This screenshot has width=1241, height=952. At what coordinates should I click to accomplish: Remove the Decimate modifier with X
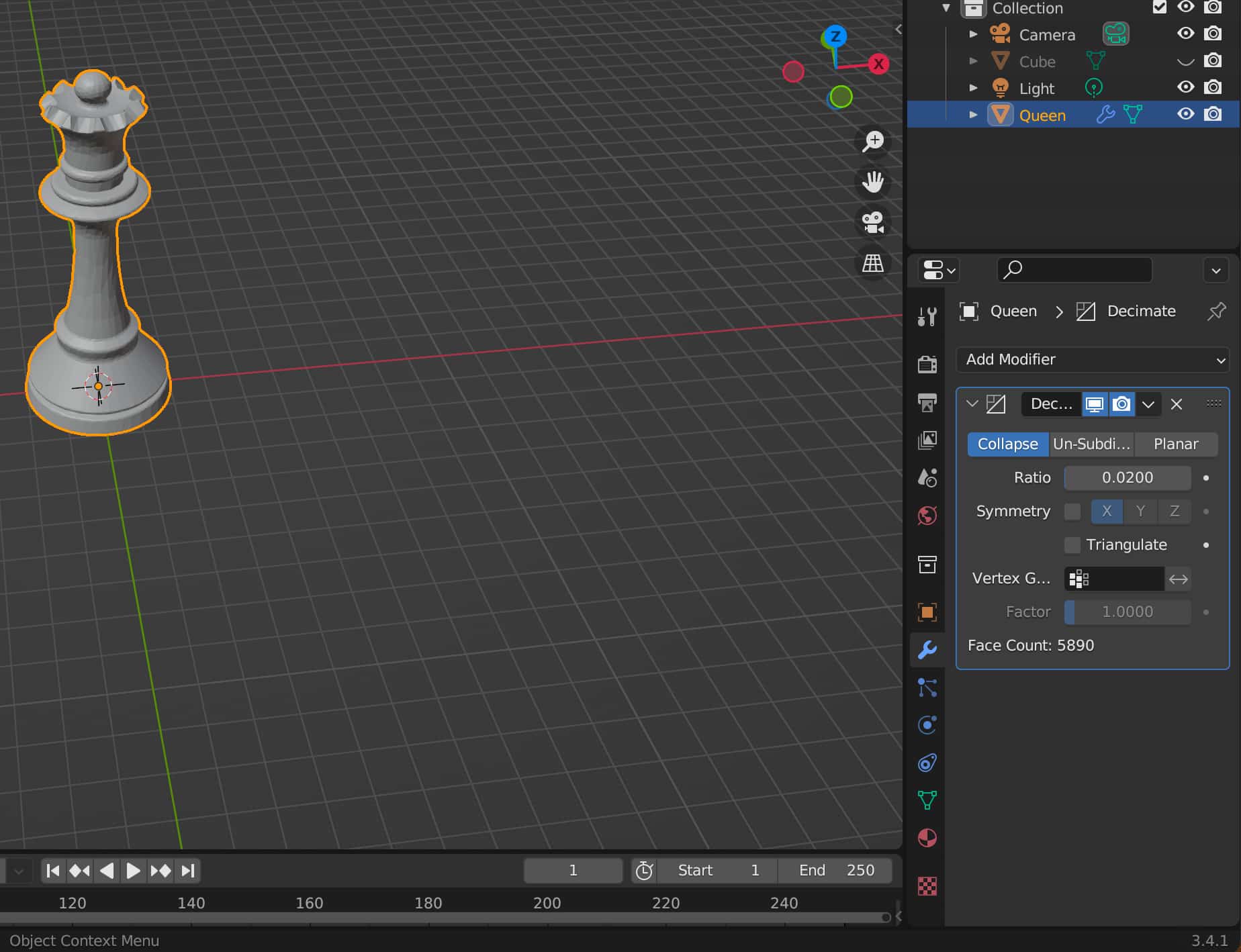1177,404
